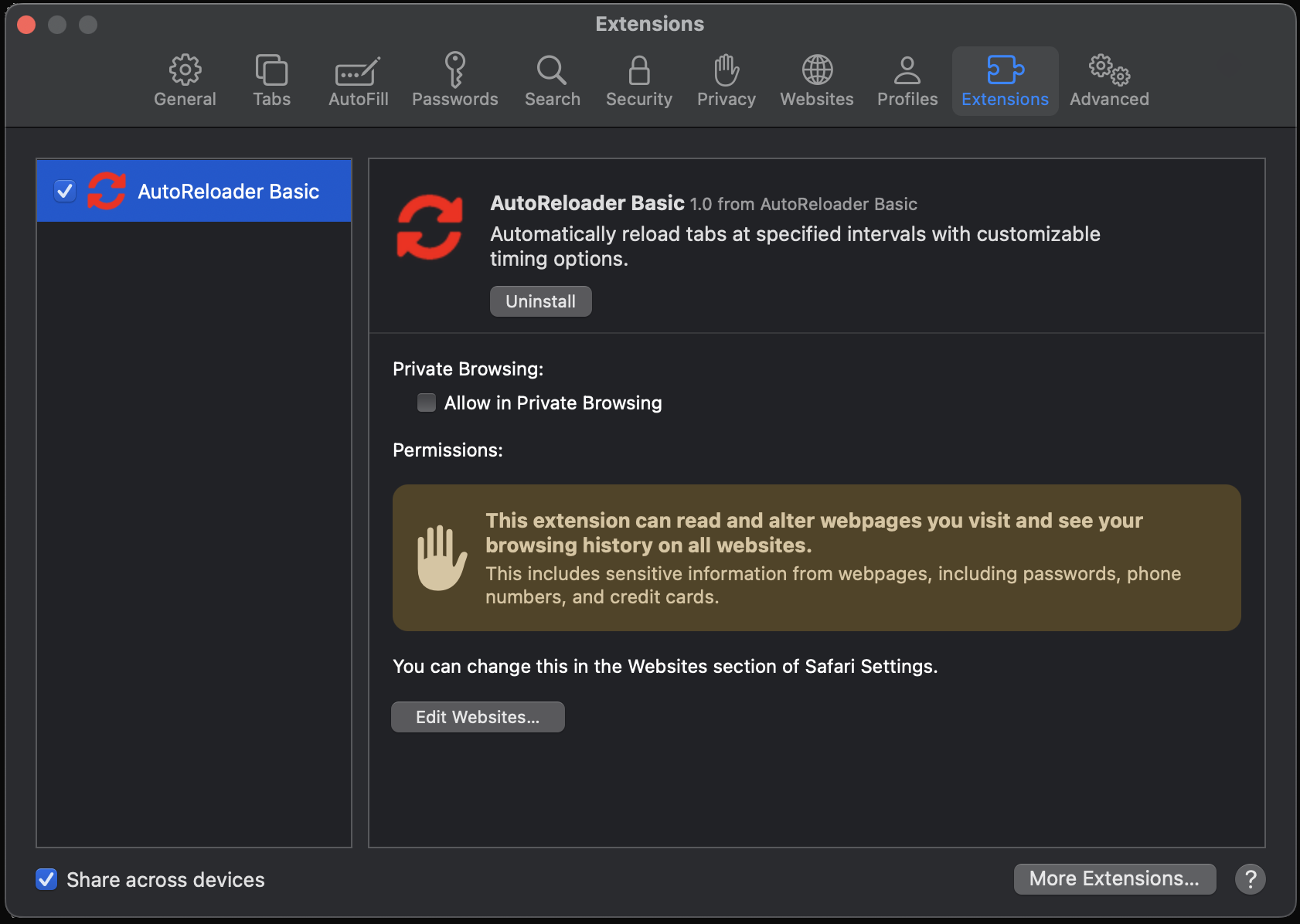This screenshot has height=924, width=1300.
Task: Select the Extensions toolbar tab
Action: point(1005,81)
